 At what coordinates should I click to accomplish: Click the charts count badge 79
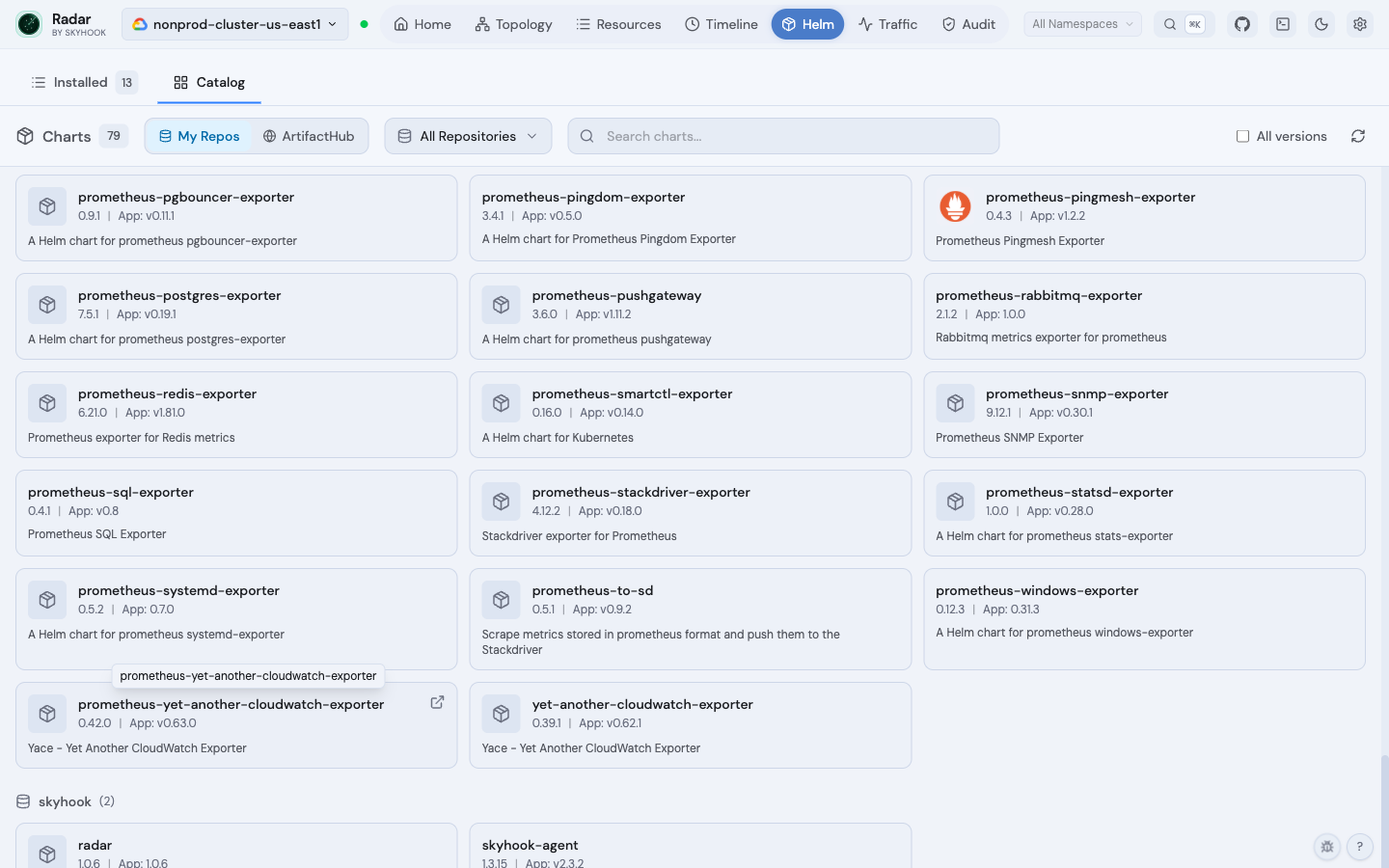click(114, 136)
